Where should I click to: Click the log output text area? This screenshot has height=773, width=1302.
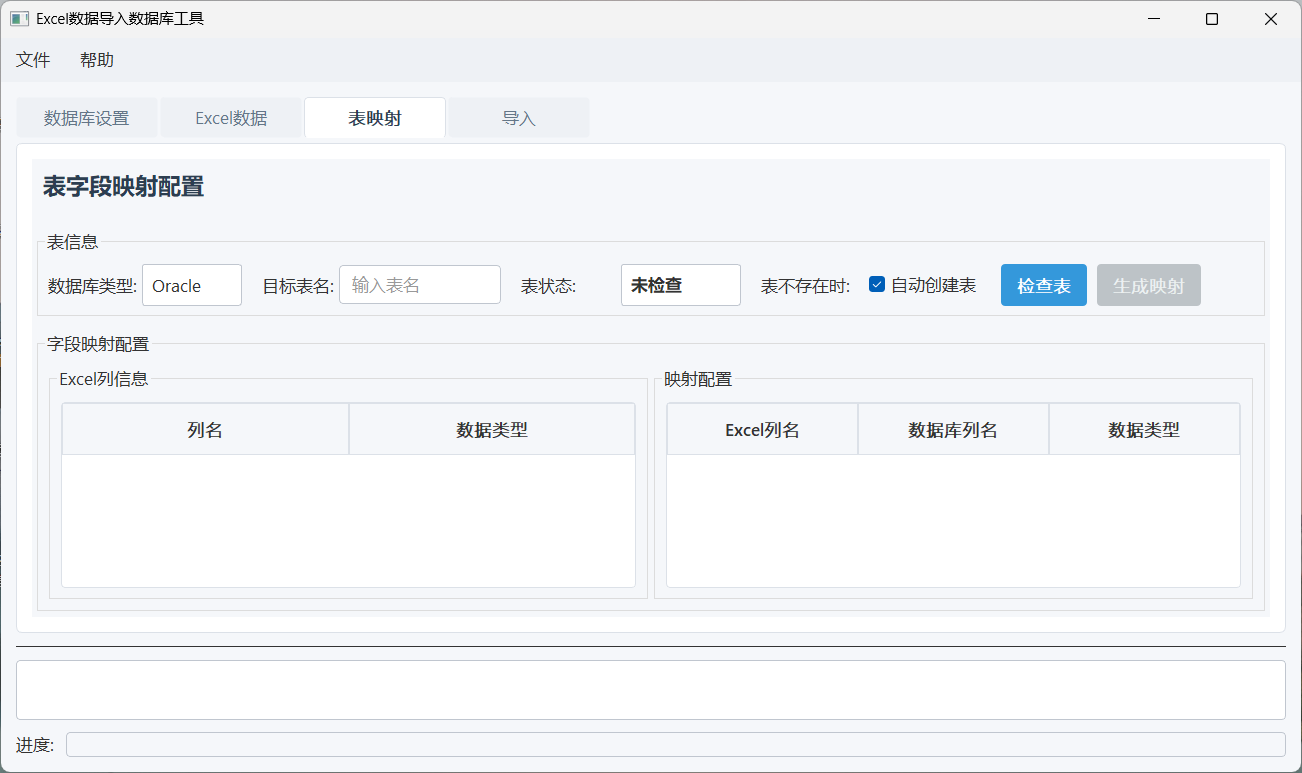click(x=651, y=690)
